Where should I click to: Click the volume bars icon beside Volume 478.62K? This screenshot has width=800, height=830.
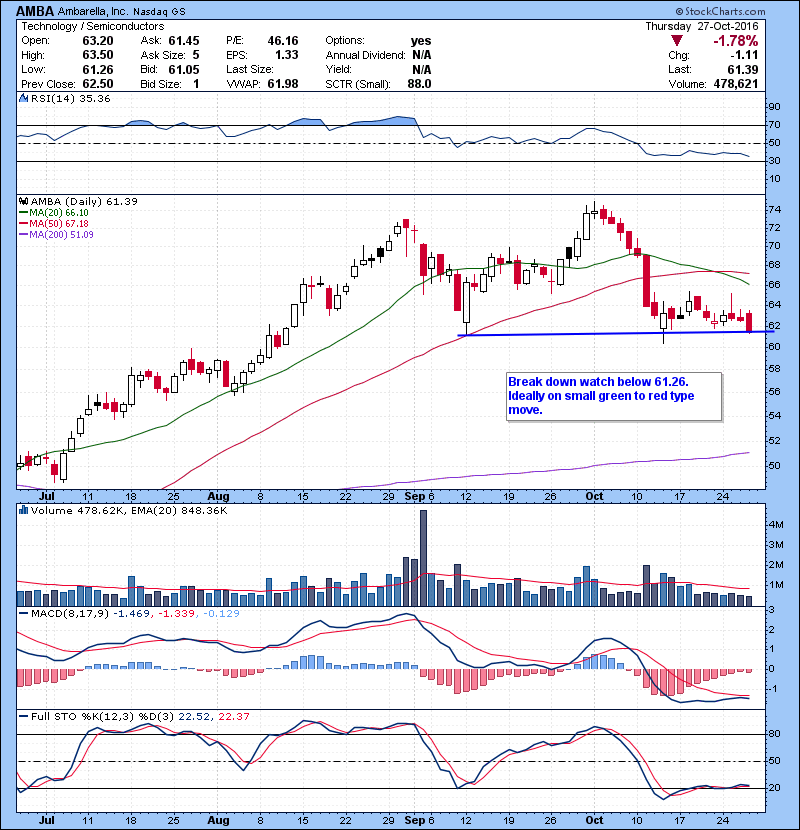click(x=23, y=510)
